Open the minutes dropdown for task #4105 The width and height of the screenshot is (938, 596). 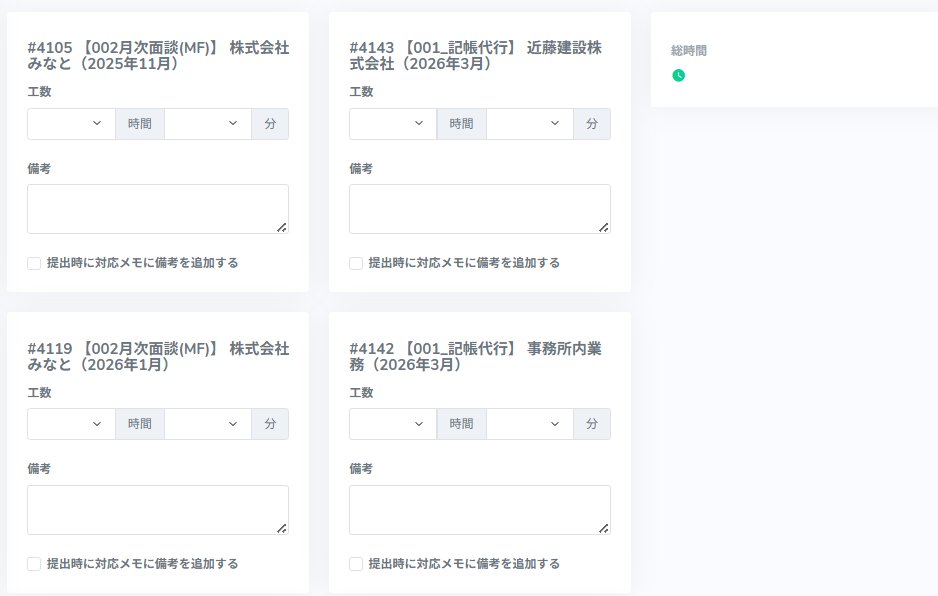click(x=207, y=124)
